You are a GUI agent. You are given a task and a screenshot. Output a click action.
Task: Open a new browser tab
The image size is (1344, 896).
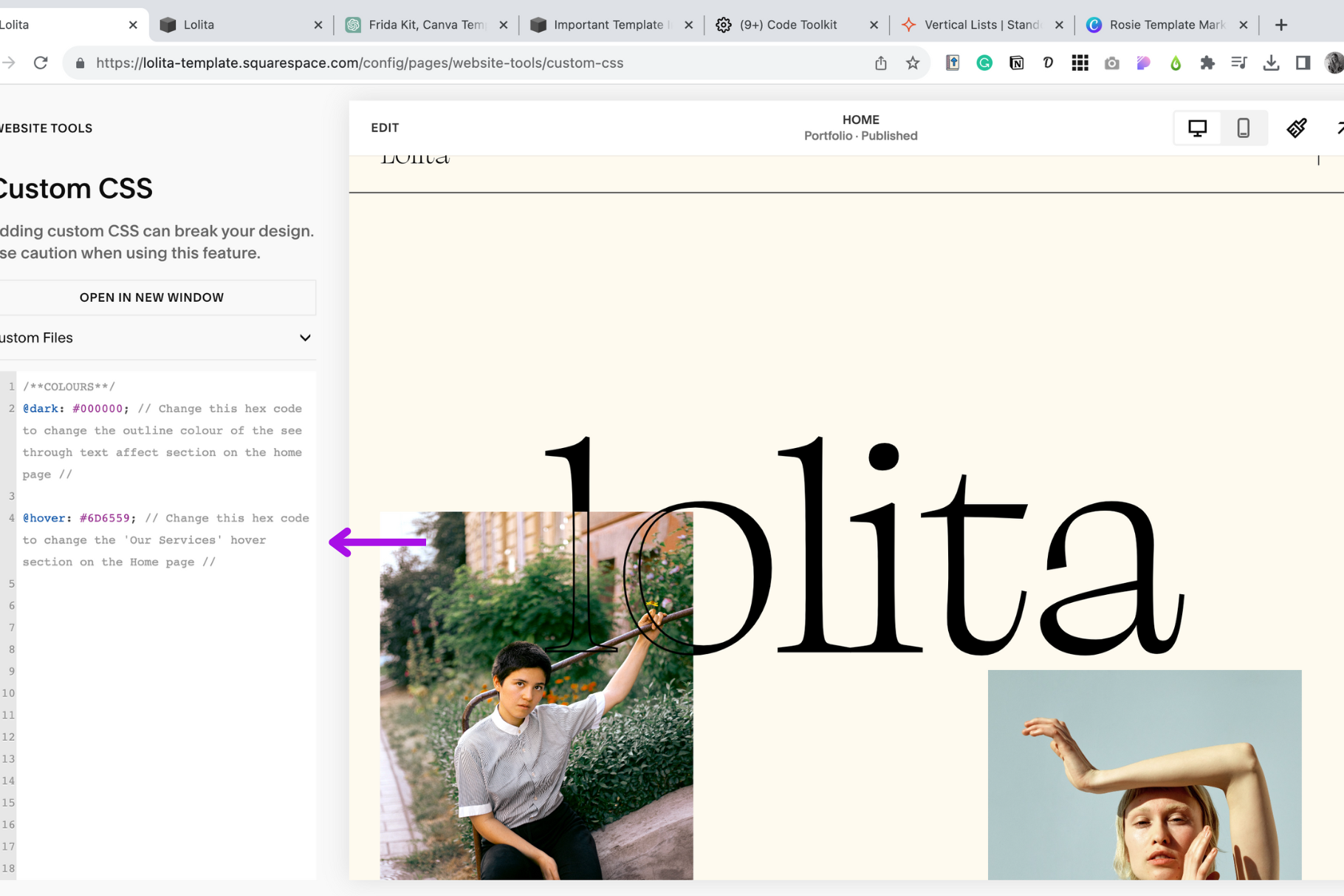(1281, 25)
